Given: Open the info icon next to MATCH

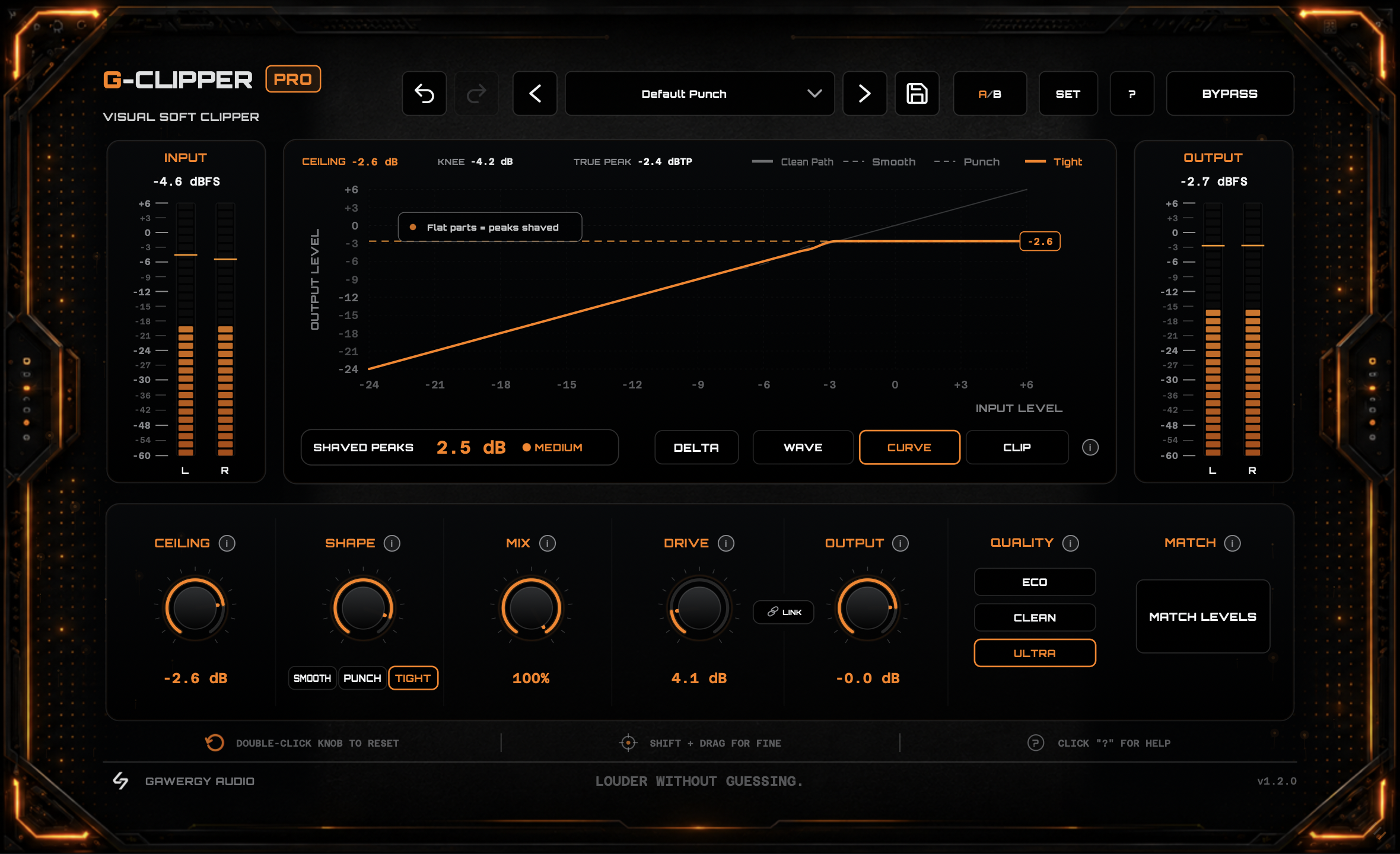Looking at the screenshot, I should [x=1233, y=543].
